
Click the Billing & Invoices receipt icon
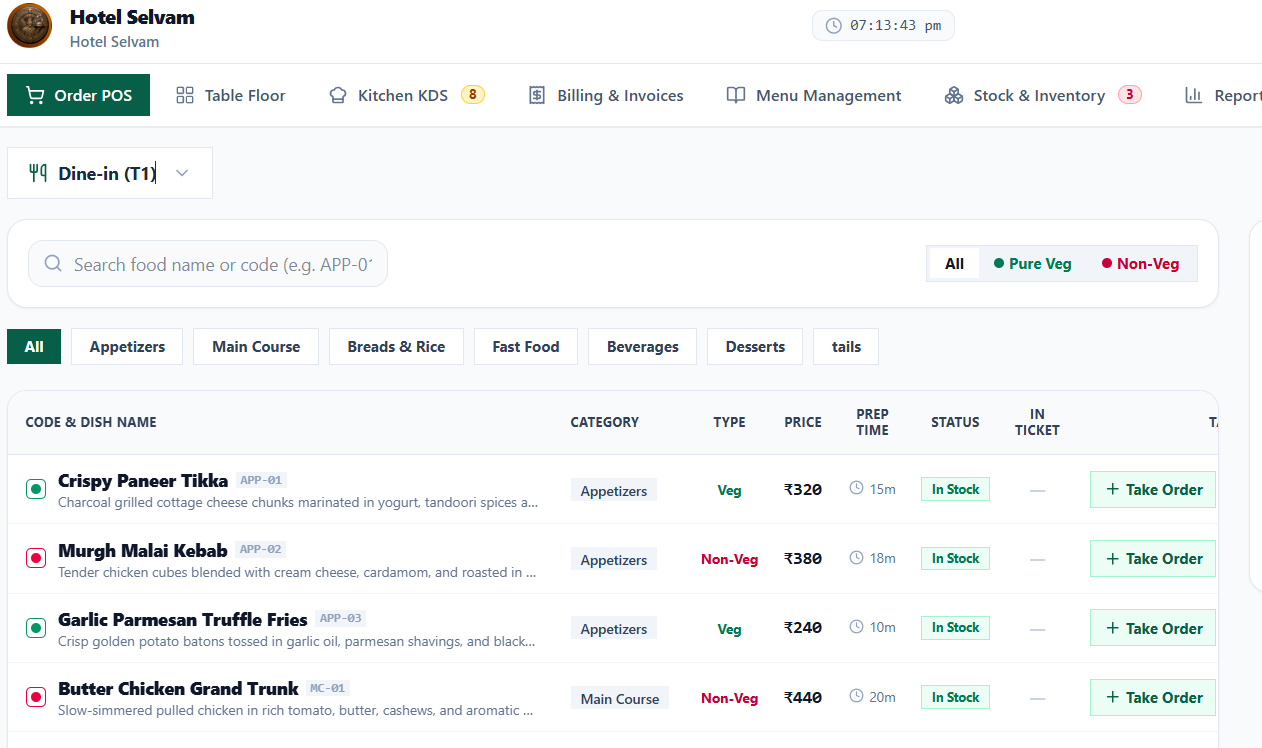[x=537, y=96]
